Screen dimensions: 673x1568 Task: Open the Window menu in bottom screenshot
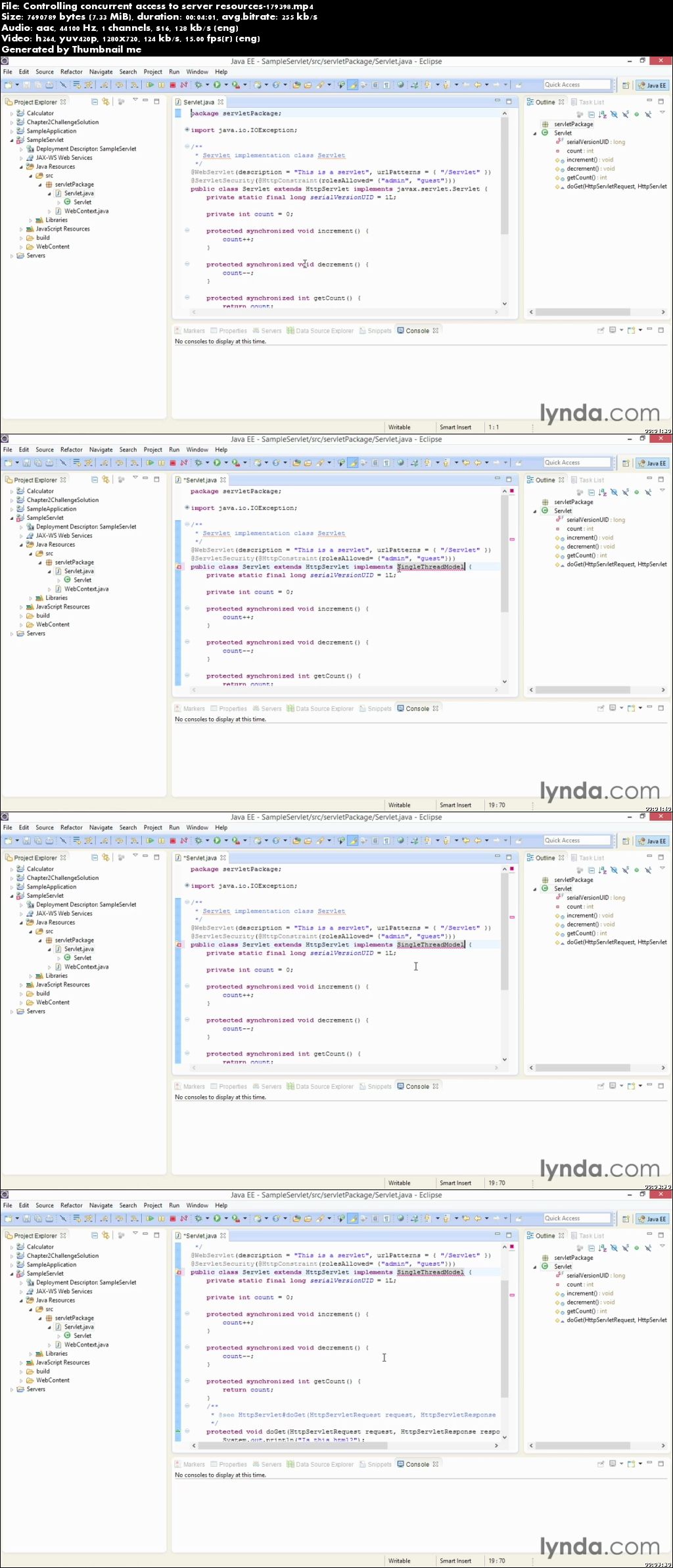click(x=197, y=1205)
